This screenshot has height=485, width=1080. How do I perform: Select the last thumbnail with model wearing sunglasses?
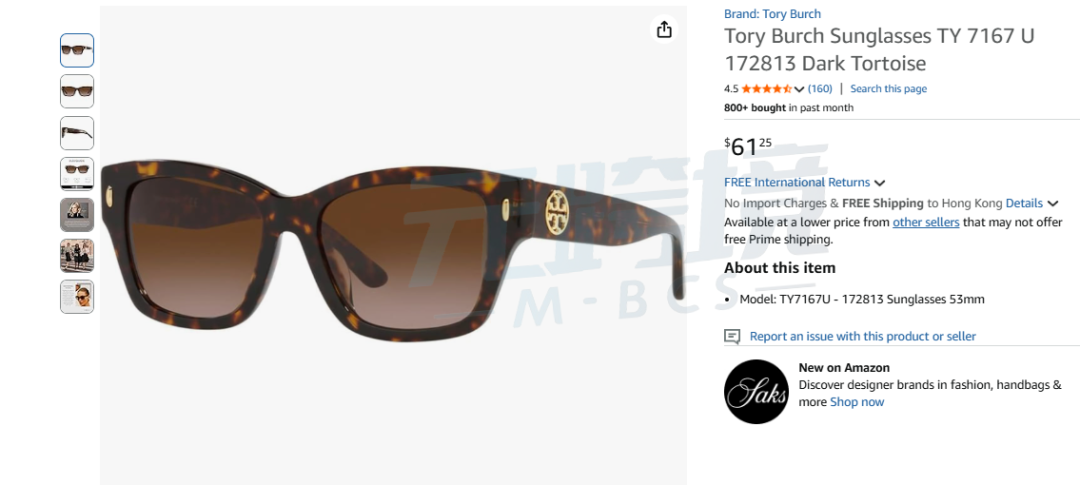click(x=77, y=297)
